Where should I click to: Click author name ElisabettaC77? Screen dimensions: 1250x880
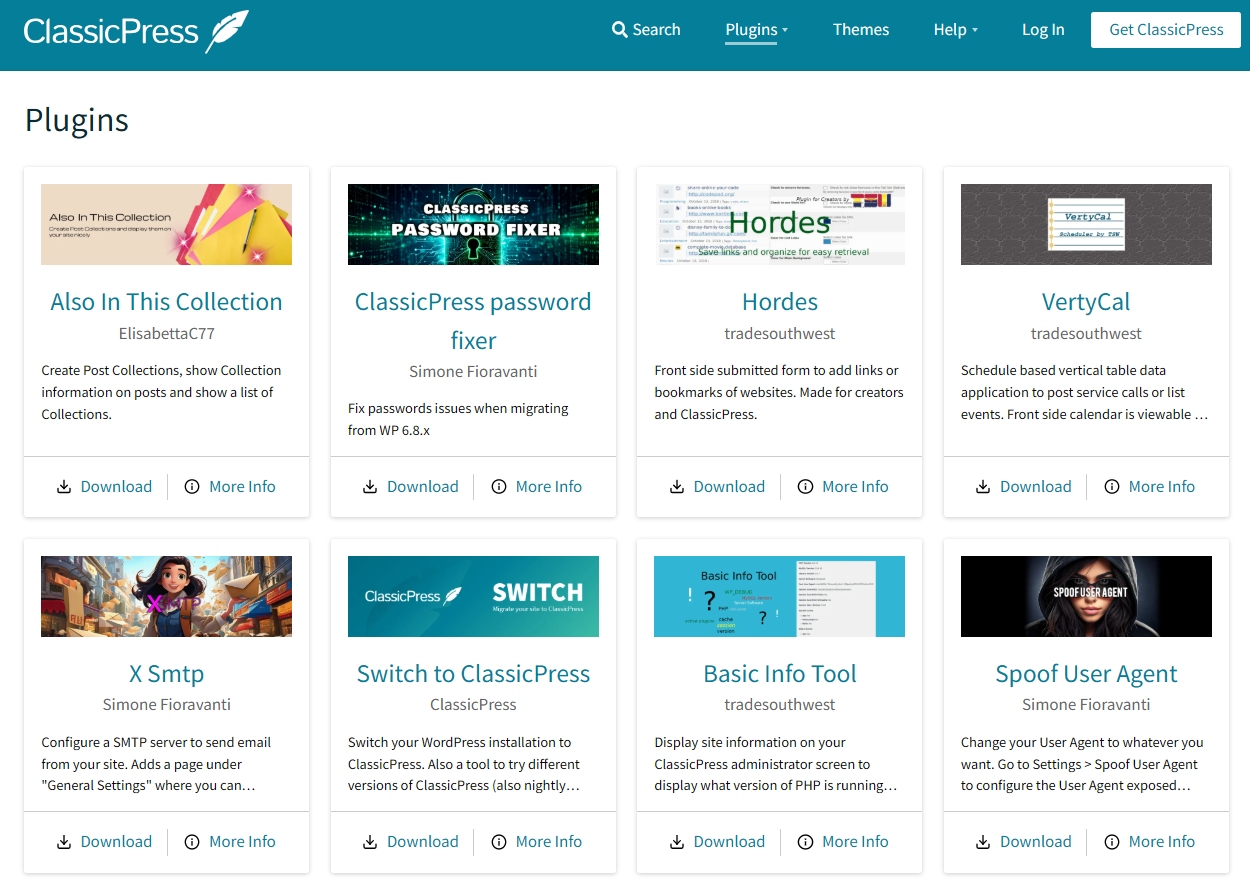coord(166,333)
